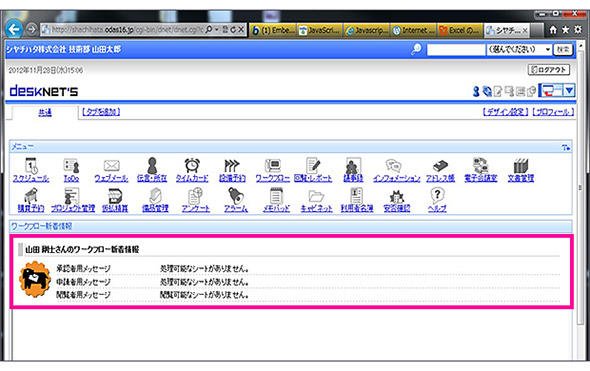This screenshot has height=371, width=590.
Task: Open the [プロフィール] link
Action: (553, 112)
